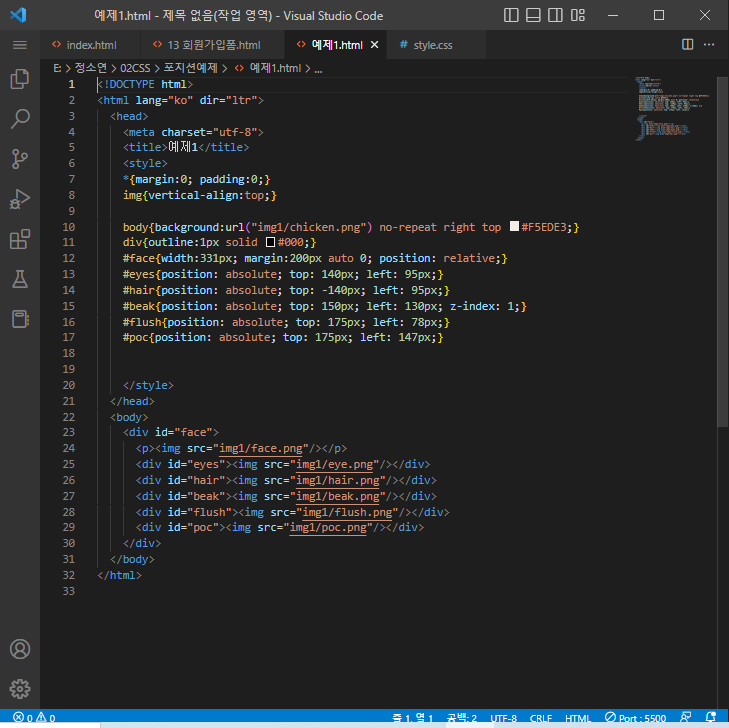Change indentation via 공백: 2
This screenshot has height=728, width=729.
[x=461, y=718]
